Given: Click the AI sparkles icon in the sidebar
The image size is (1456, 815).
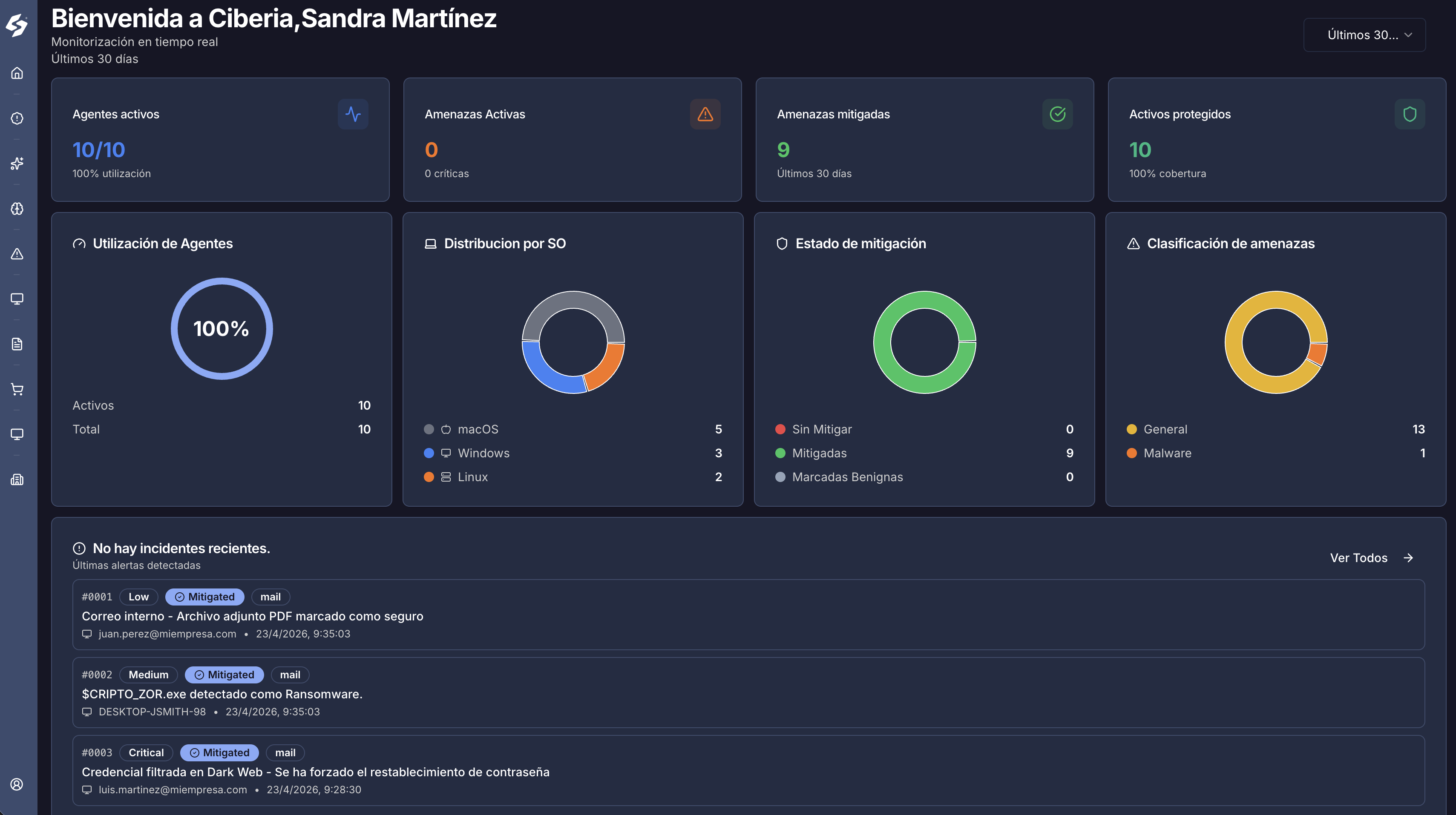Looking at the screenshot, I should click(17, 164).
